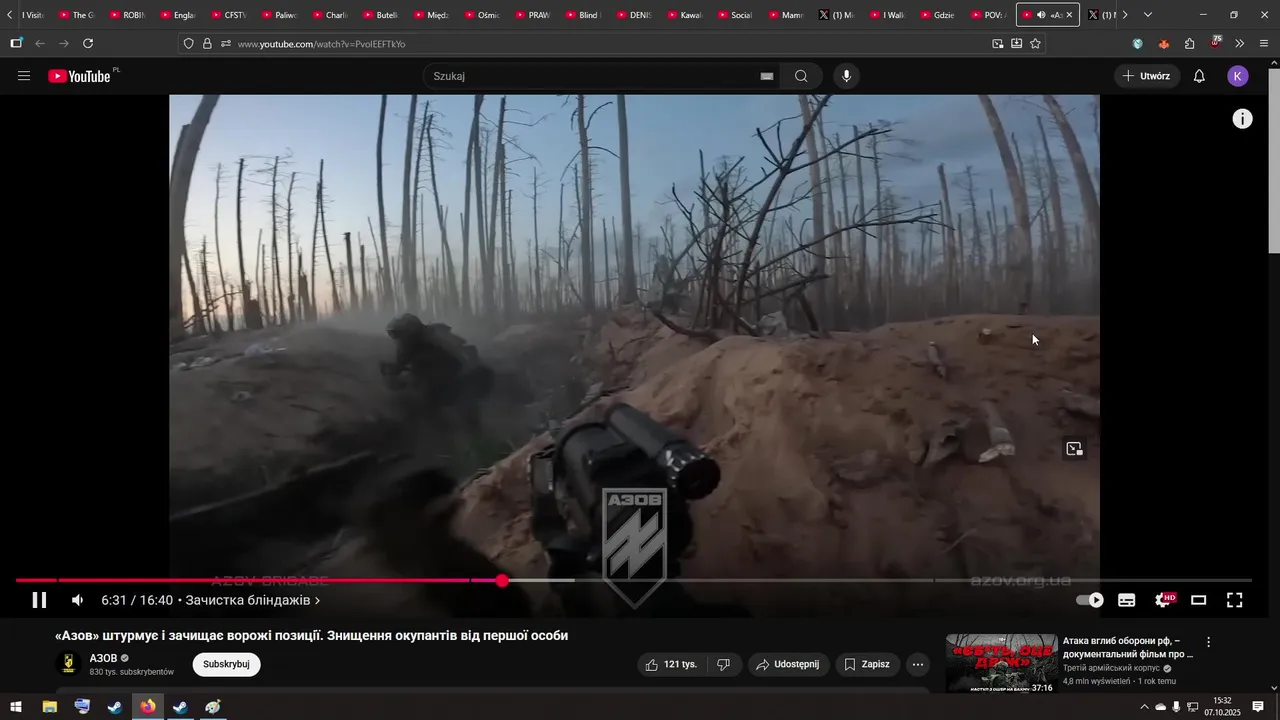Close the active YouTube tab

1069,15
